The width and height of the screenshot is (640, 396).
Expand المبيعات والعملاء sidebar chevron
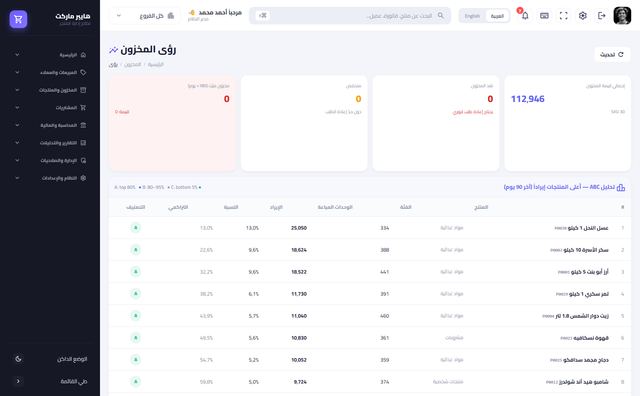(17, 72)
